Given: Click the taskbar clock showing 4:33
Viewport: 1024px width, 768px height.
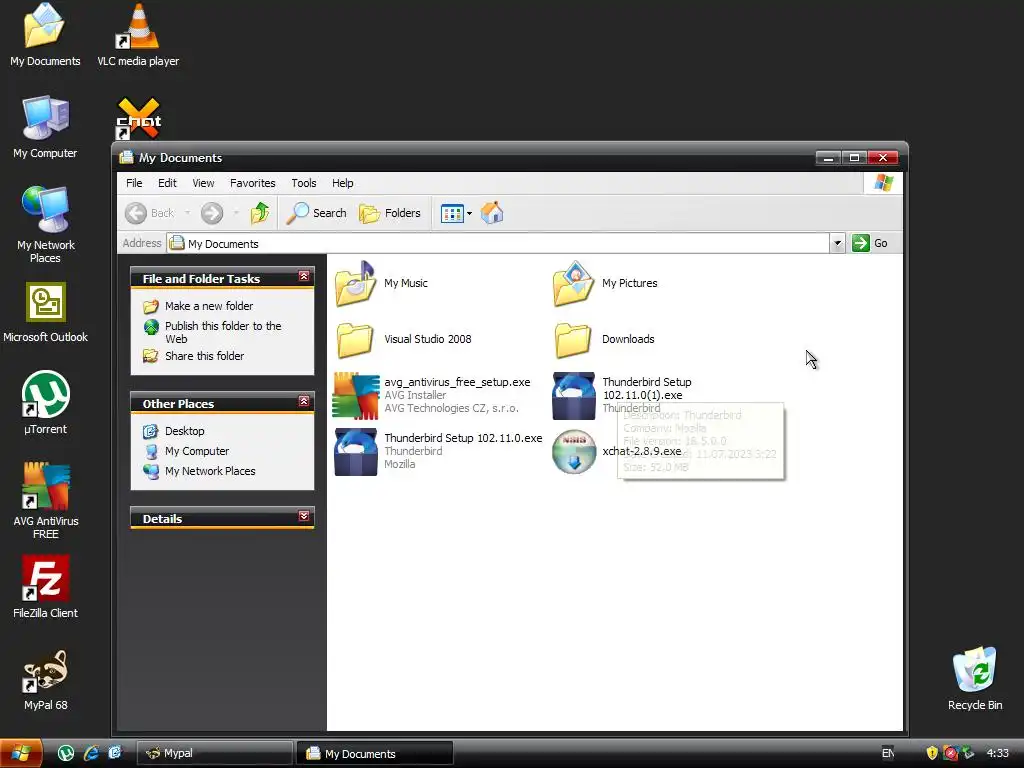Looking at the screenshot, I should pos(997,753).
